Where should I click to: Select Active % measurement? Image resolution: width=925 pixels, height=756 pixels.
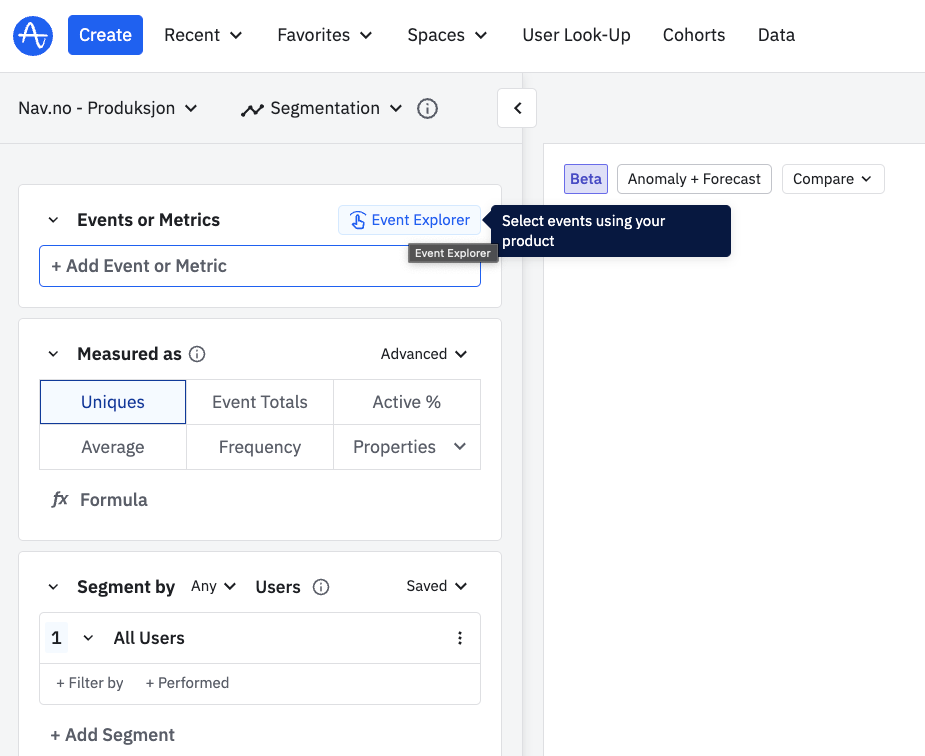406,402
